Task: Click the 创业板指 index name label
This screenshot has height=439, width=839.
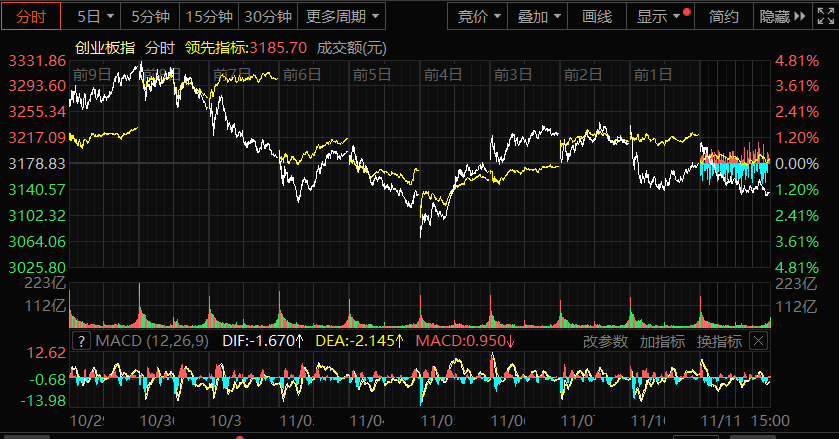Action: 105,48
